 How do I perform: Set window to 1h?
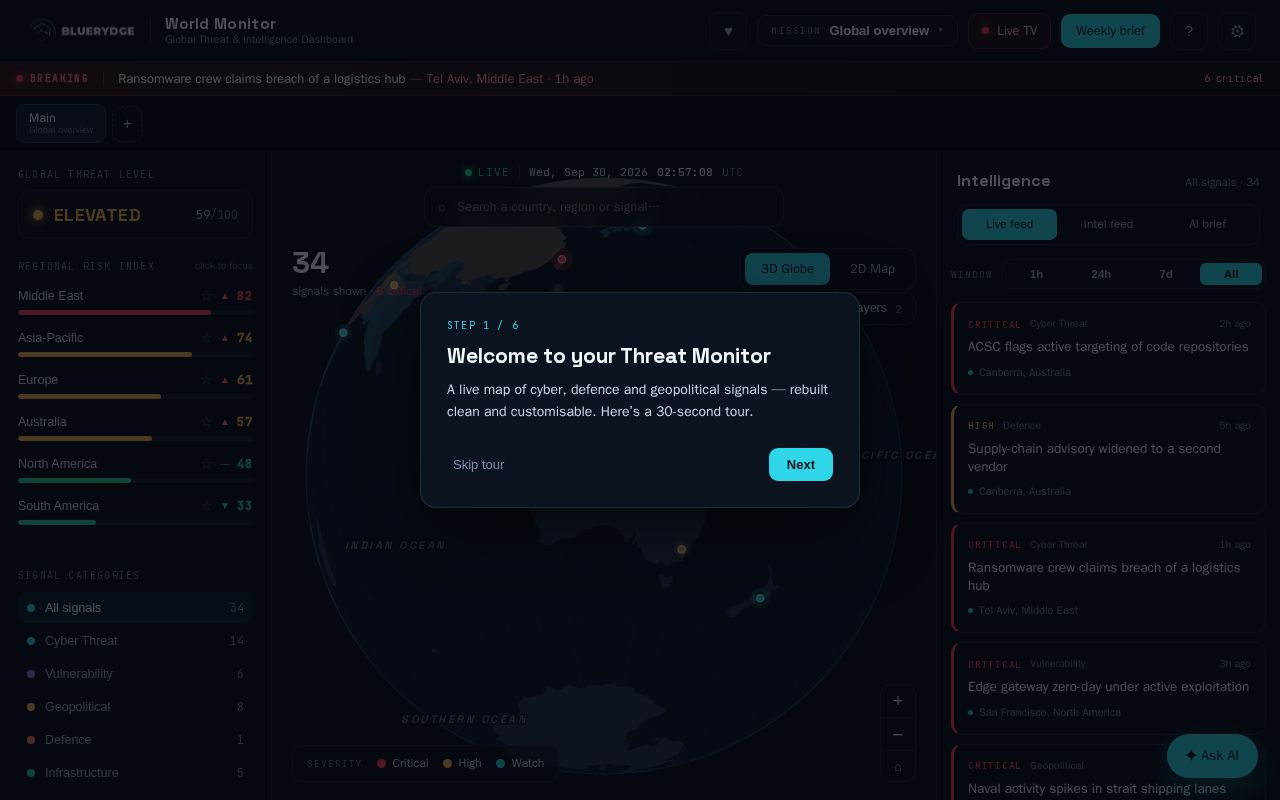click(1036, 274)
